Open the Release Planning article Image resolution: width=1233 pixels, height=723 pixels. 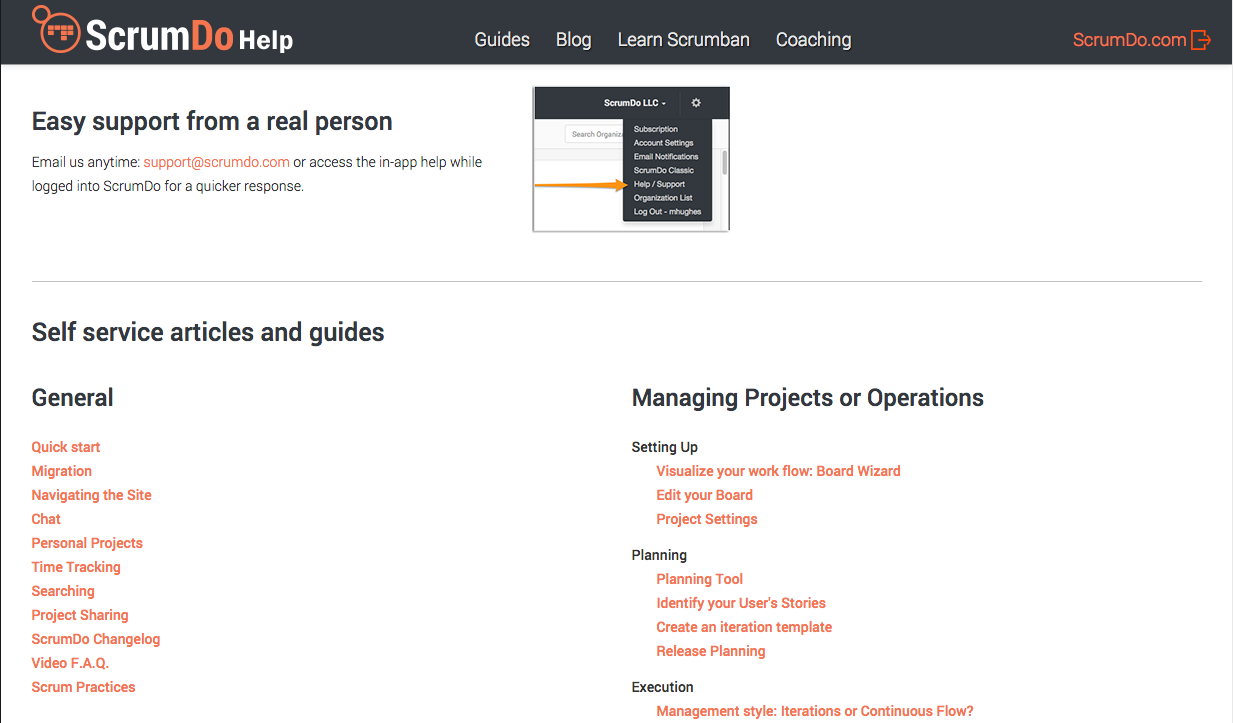click(x=711, y=651)
